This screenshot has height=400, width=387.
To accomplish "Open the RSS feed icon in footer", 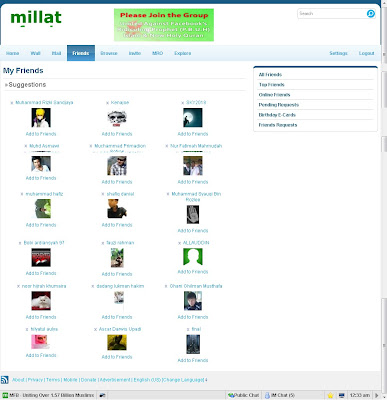I will click(x=5, y=380).
